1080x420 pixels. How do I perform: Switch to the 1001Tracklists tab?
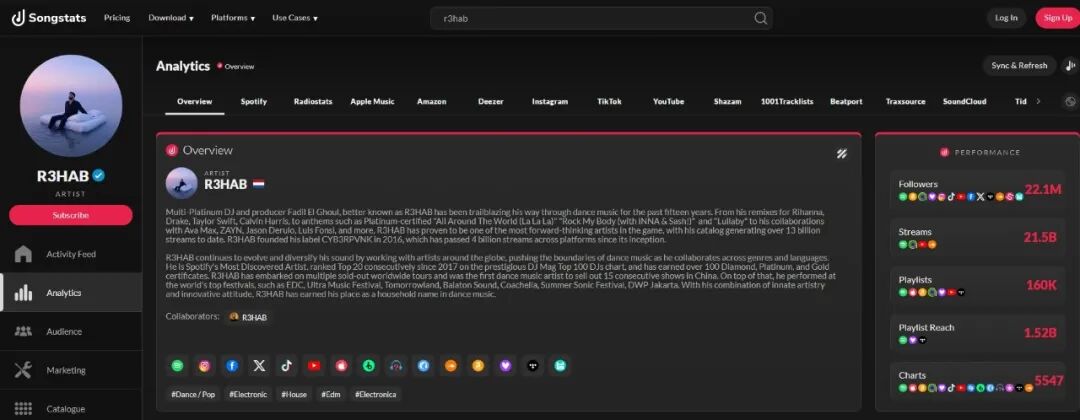(787, 101)
